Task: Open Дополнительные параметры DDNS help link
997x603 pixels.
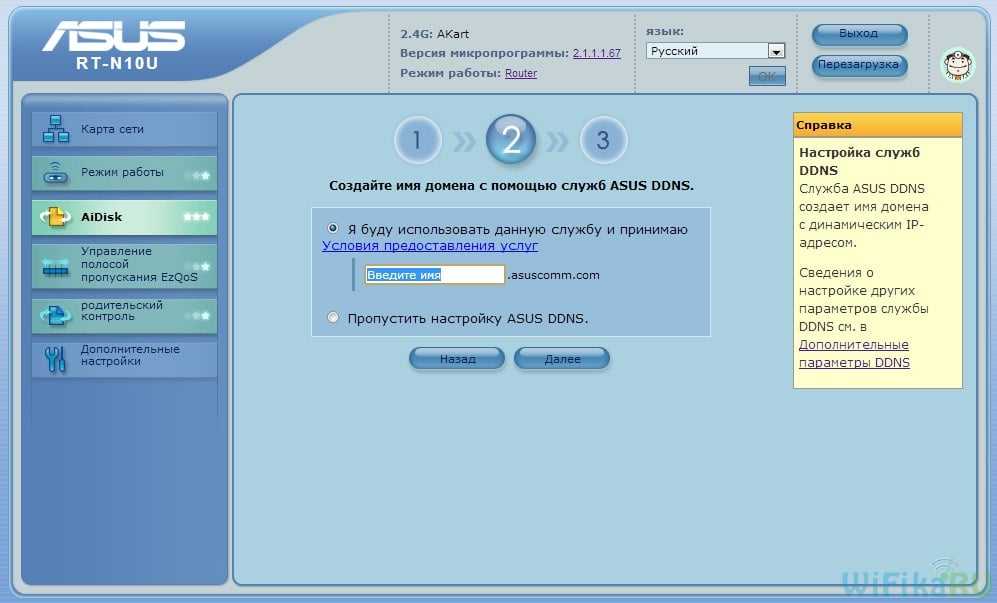Action: (x=854, y=354)
